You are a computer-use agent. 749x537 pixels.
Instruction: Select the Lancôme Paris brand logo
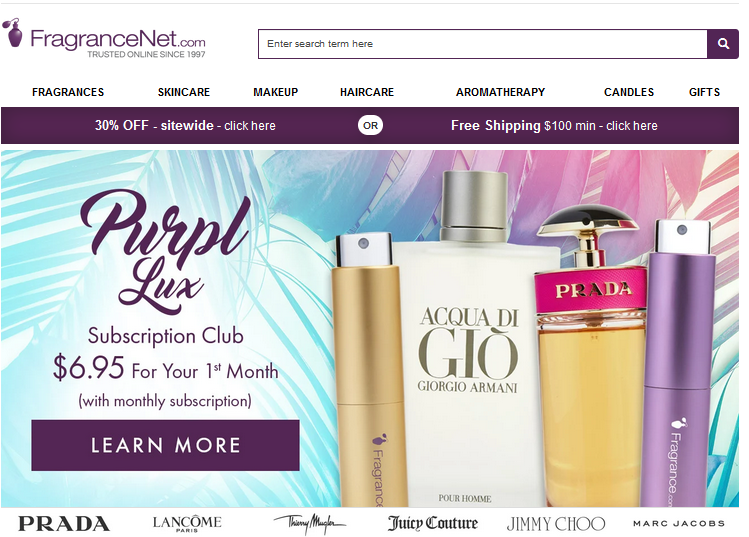coord(187,523)
